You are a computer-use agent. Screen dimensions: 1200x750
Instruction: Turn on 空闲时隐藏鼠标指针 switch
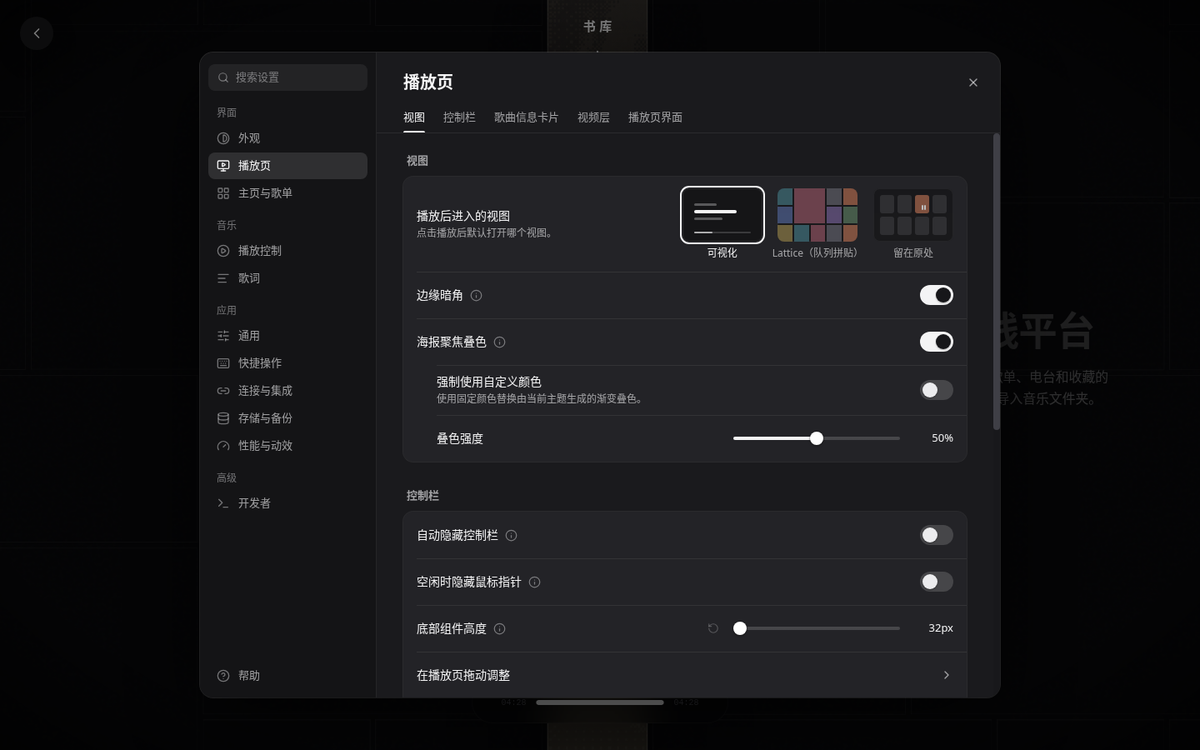click(x=936, y=582)
